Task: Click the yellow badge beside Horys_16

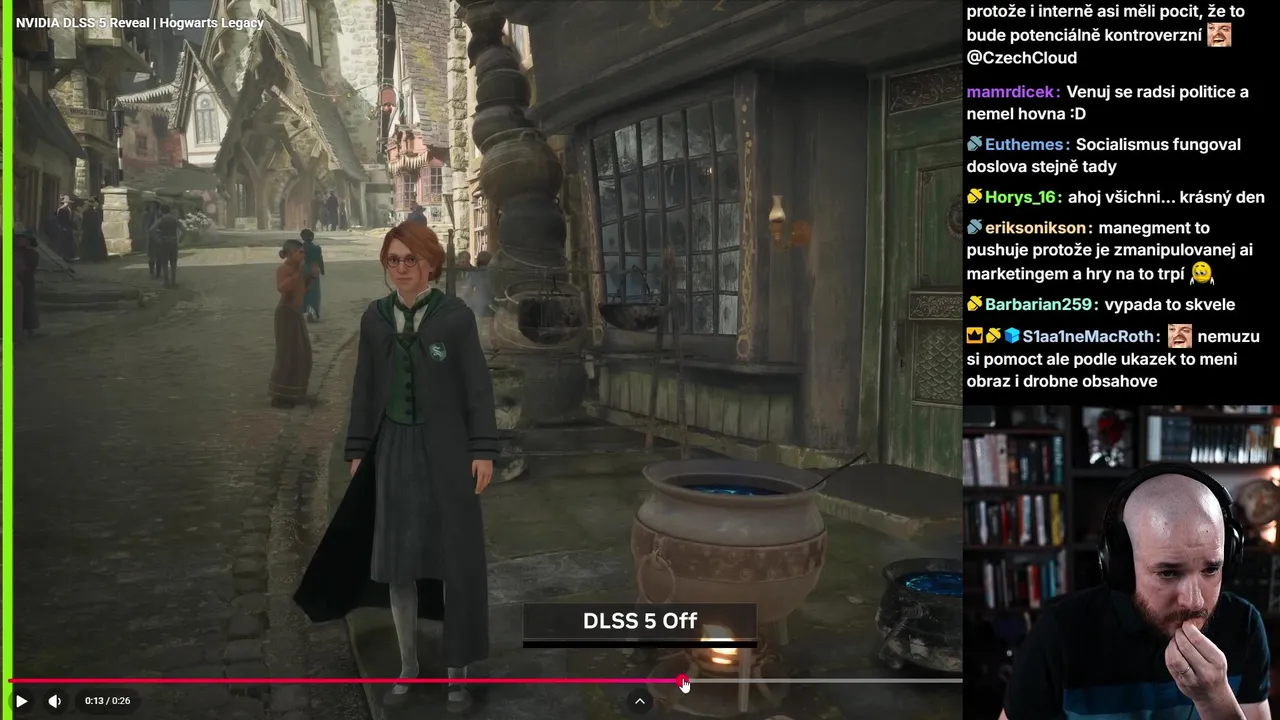Action: (x=975, y=197)
